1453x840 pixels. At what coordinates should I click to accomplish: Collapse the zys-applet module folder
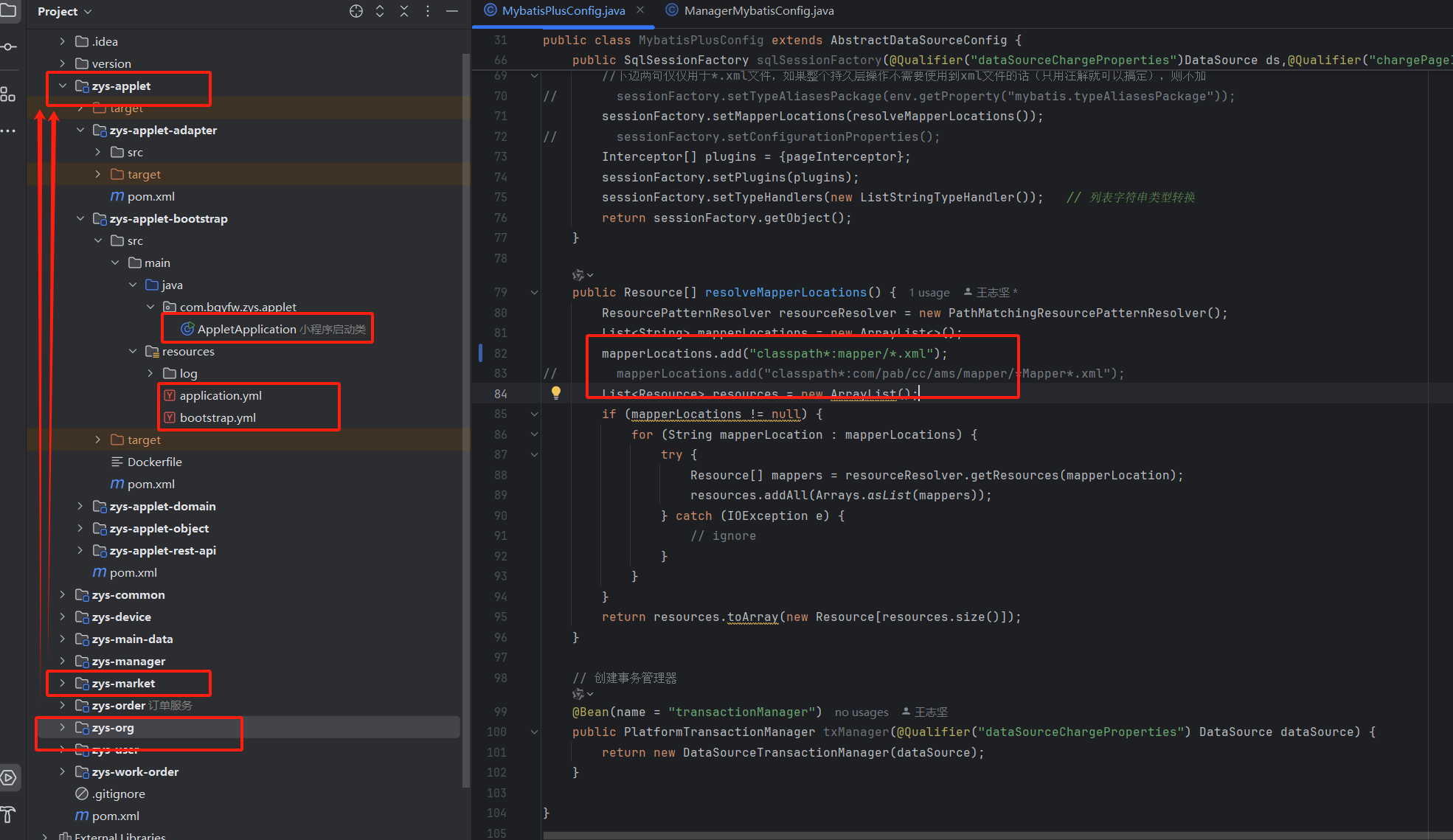coord(63,86)
